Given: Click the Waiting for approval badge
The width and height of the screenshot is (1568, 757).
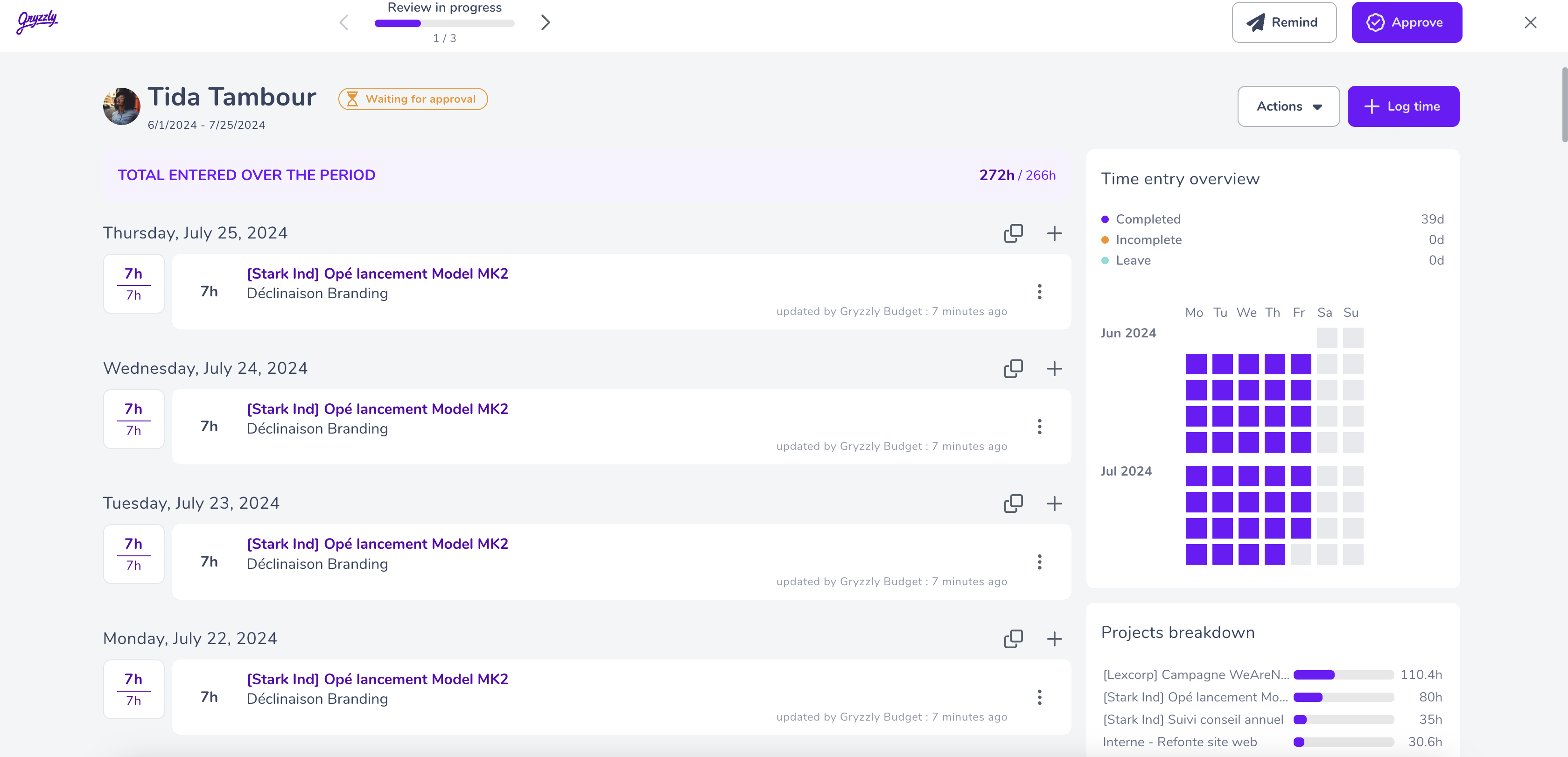Looking at the screenshot, I should click(413, 99).
